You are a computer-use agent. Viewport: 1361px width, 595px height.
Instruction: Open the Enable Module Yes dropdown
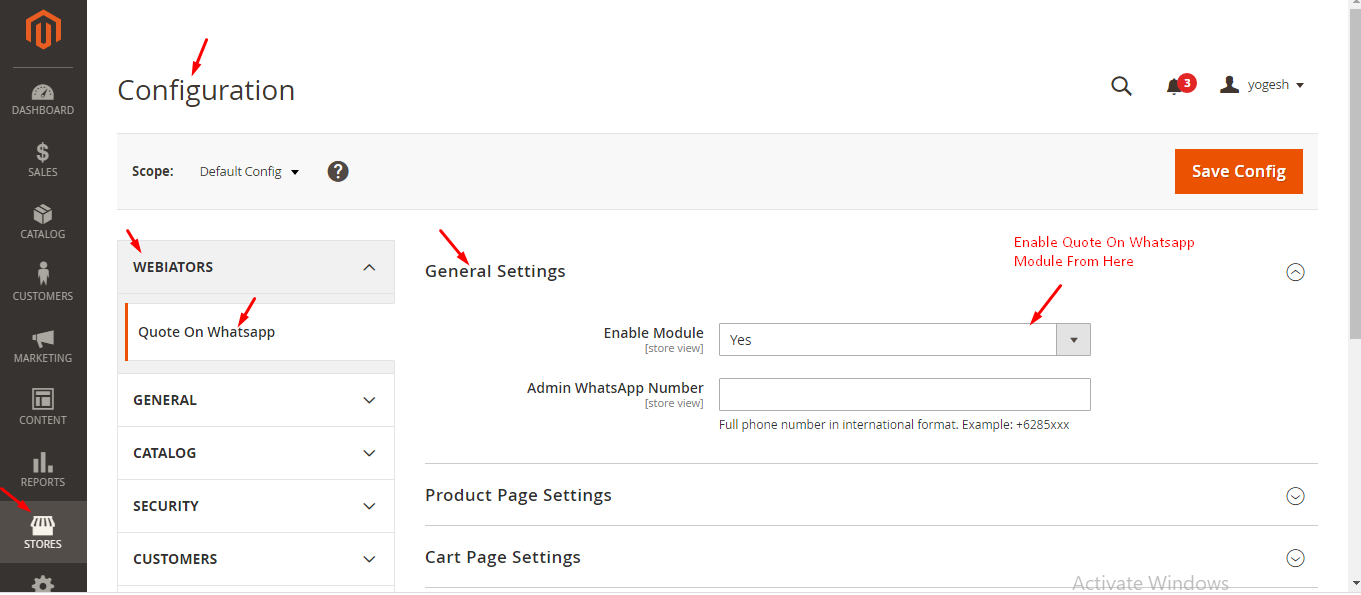(x=905, y=340)
